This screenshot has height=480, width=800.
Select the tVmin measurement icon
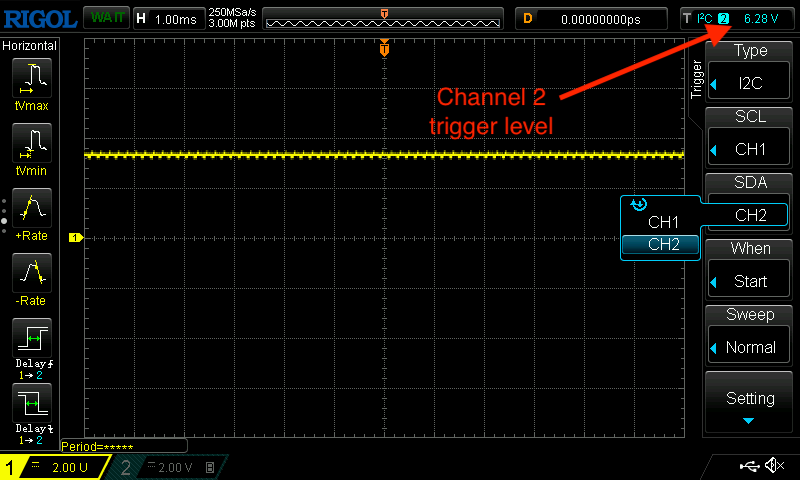(31, 146)
